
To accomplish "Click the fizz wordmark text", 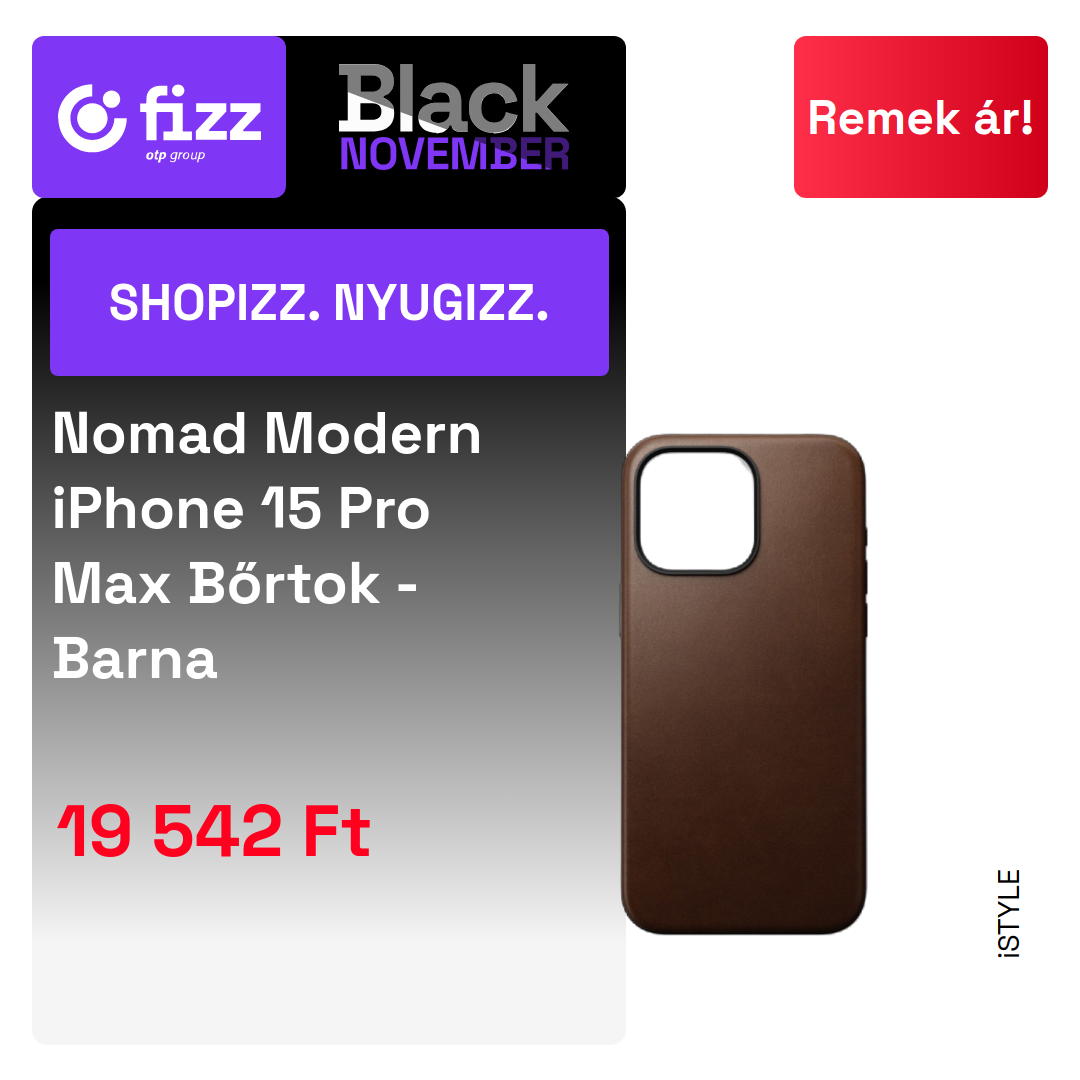I will coord(201,114).
